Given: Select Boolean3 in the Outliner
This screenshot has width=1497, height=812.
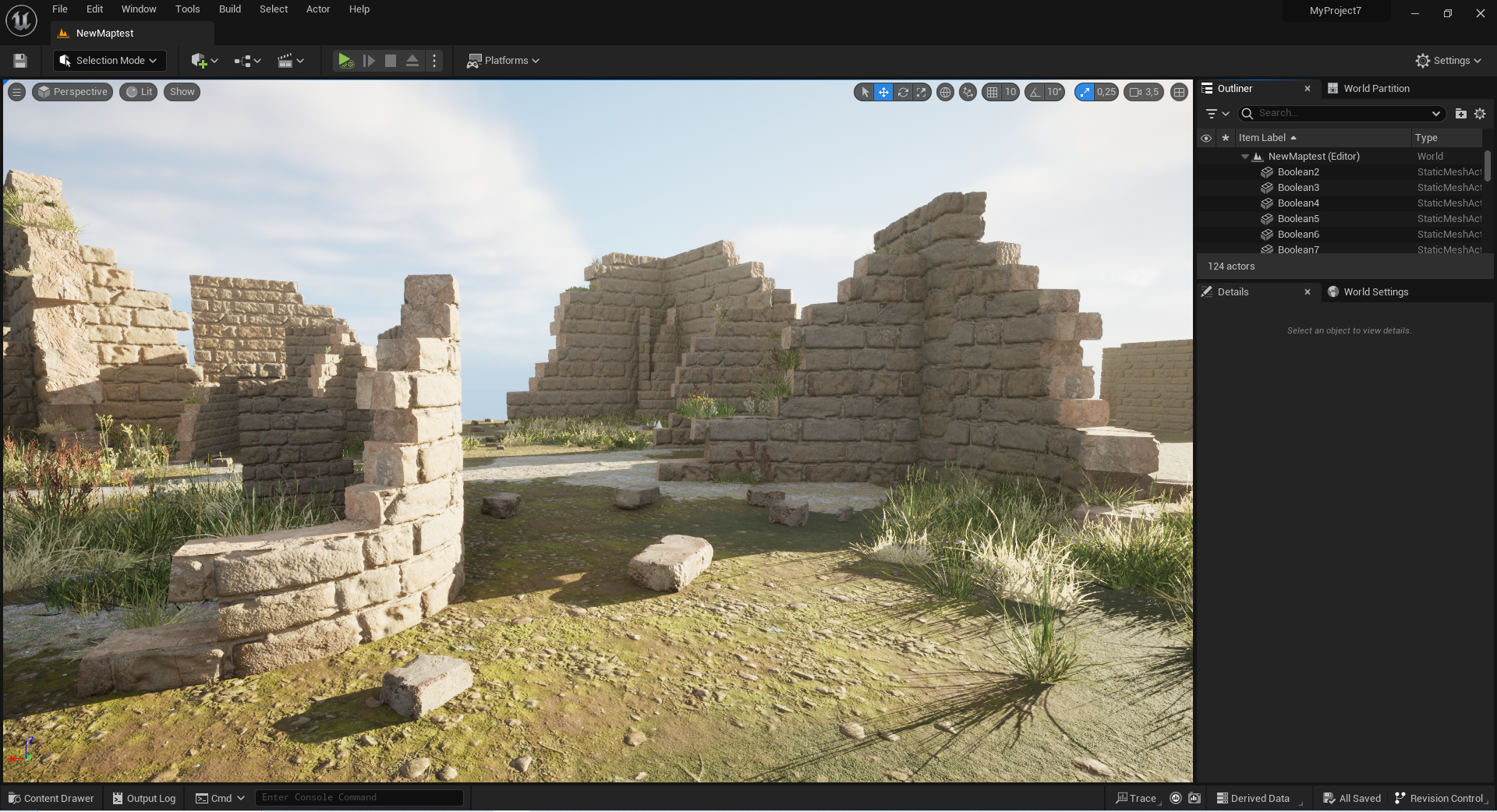Looking at the screenshot, I should 1340,188.
